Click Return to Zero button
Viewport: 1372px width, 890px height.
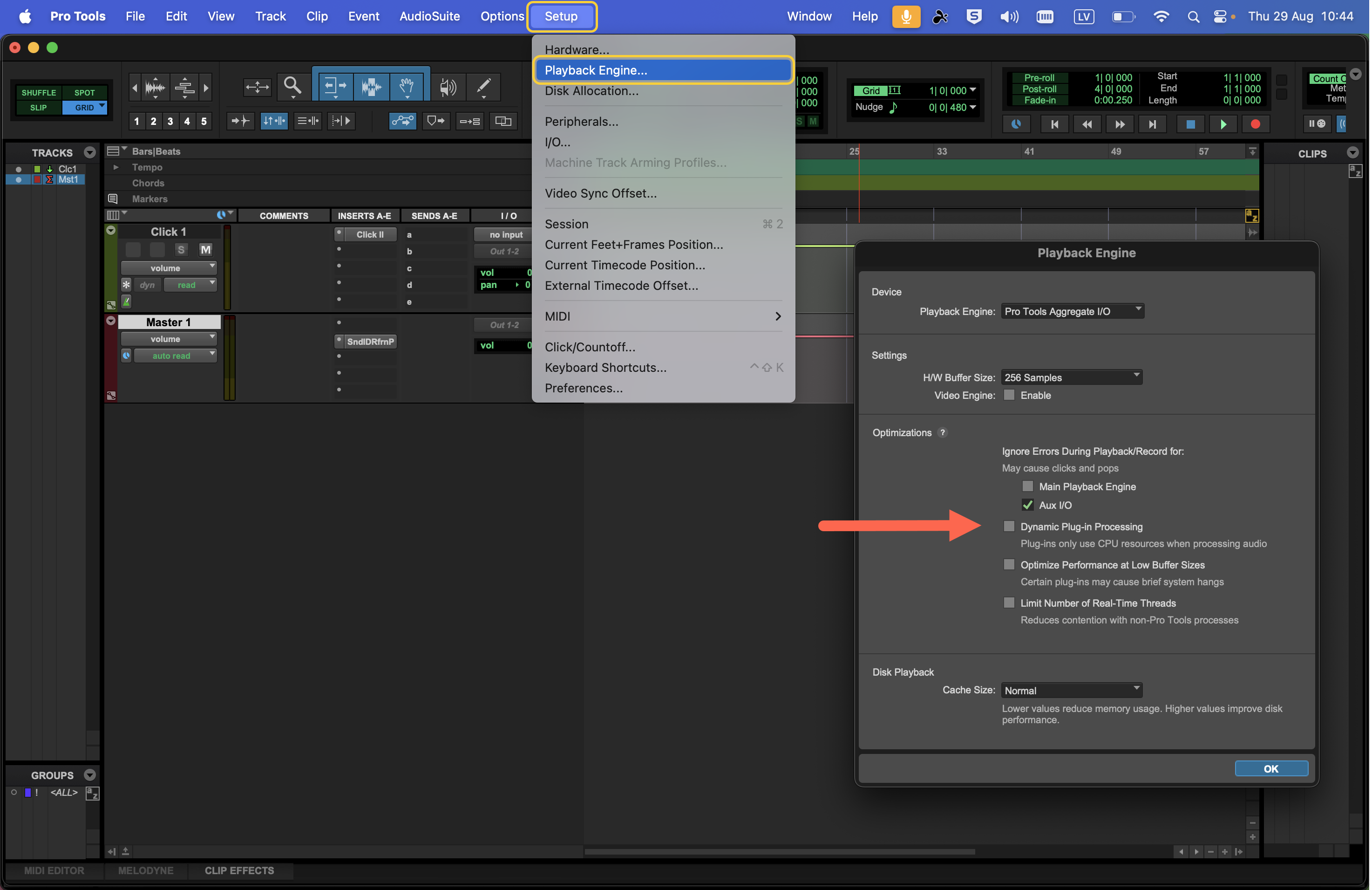click(1054, 124)
